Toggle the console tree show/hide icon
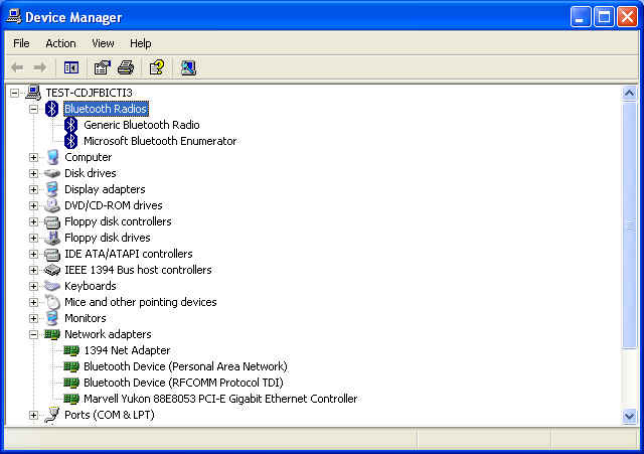 tap(71, 67)
